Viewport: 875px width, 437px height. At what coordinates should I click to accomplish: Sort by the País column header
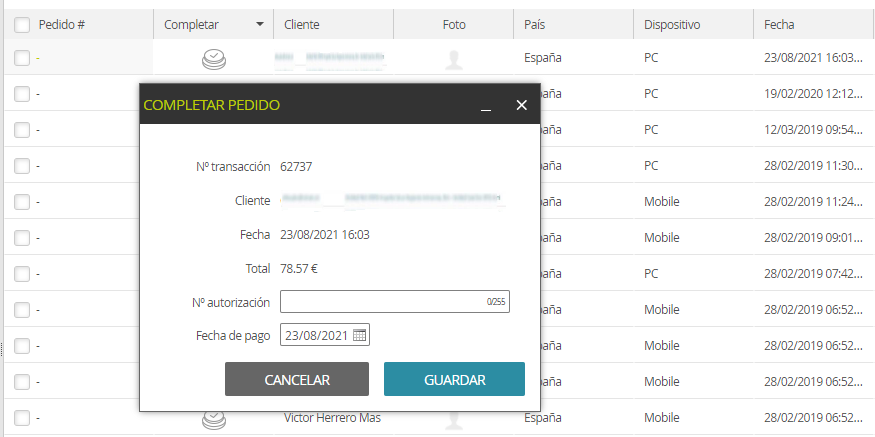click(535, 25)
